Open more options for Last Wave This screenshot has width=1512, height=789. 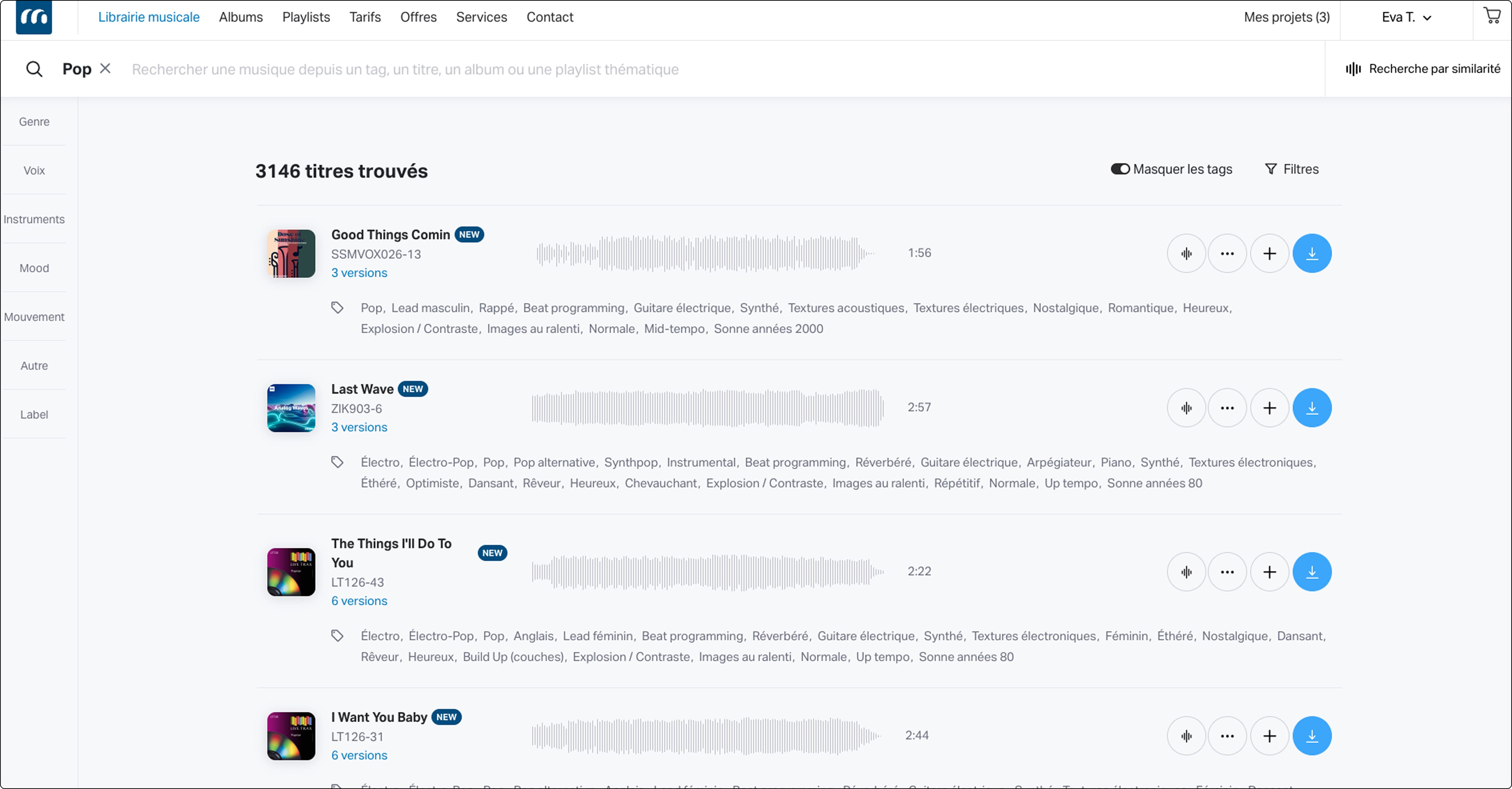[x=1227, y=407]
